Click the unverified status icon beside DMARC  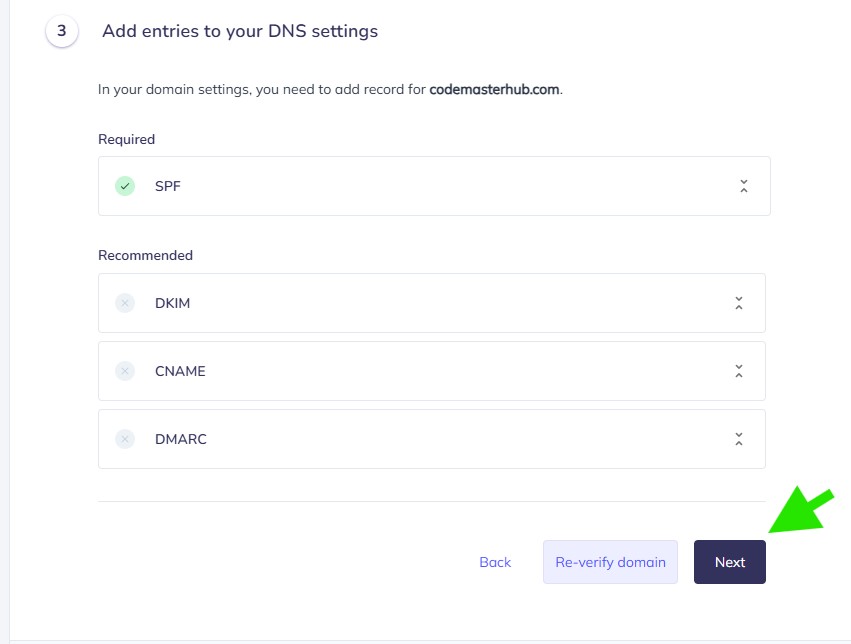point(125,439)
